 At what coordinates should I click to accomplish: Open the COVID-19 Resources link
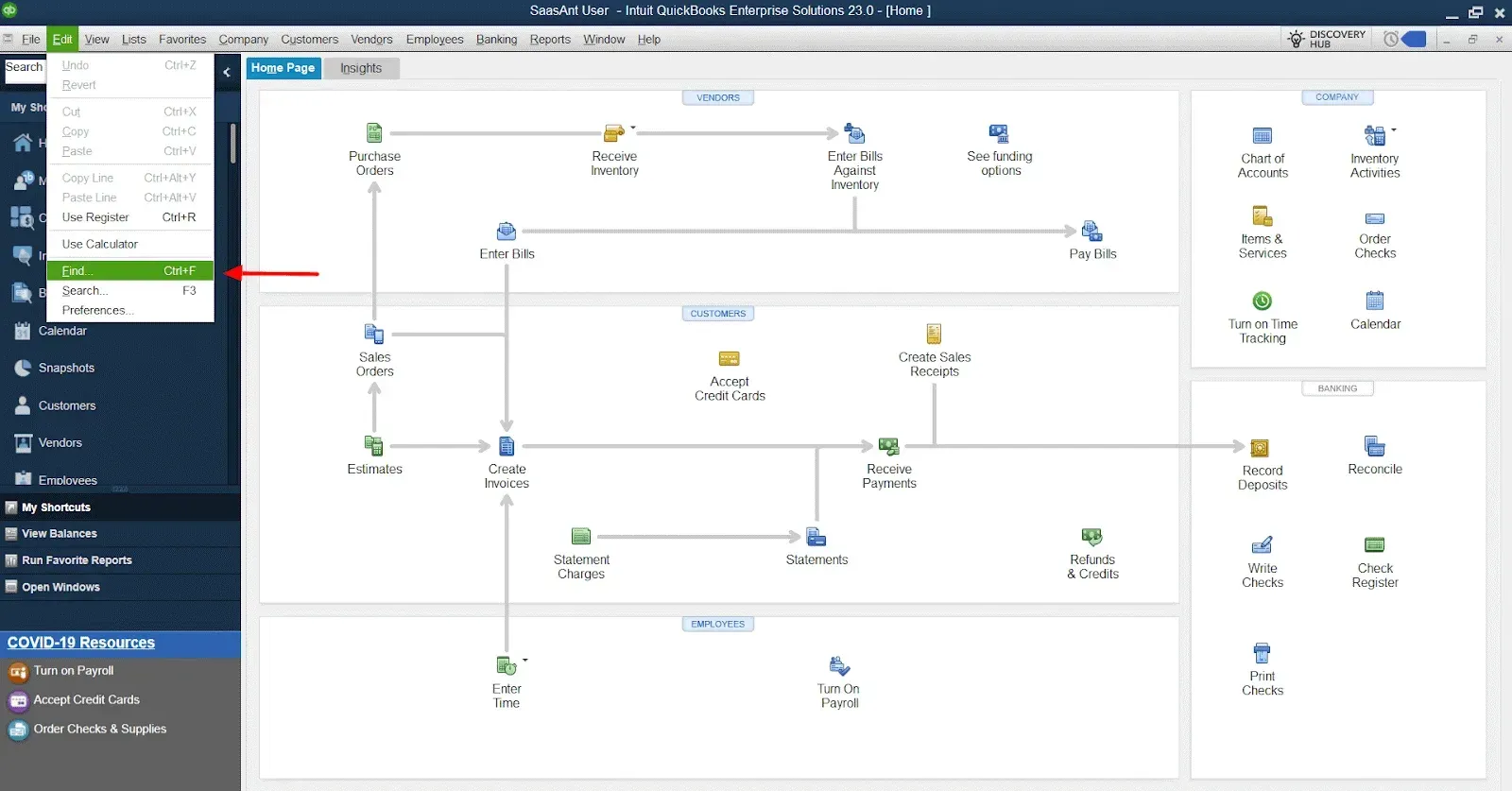pyautogui.click(x=81, y=643)
